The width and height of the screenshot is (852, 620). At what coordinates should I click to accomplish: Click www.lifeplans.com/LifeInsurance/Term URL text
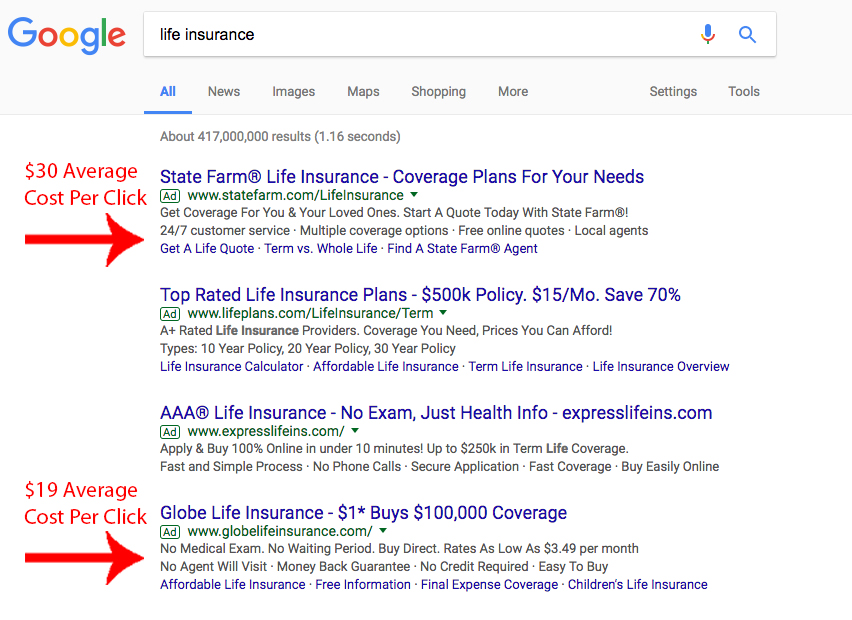(x=310, y=313)
